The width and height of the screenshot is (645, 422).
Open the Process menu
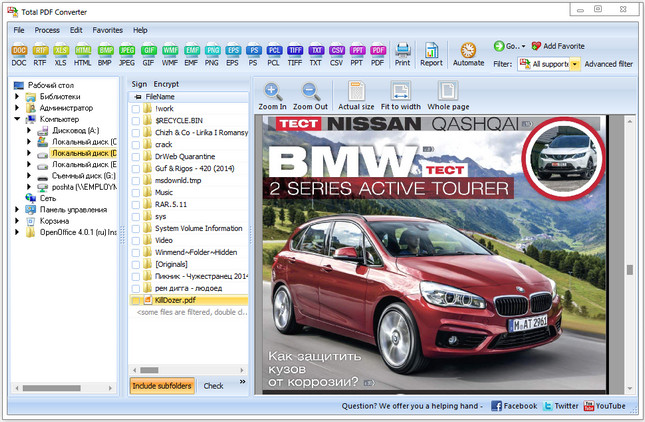(x=47, y=30)
